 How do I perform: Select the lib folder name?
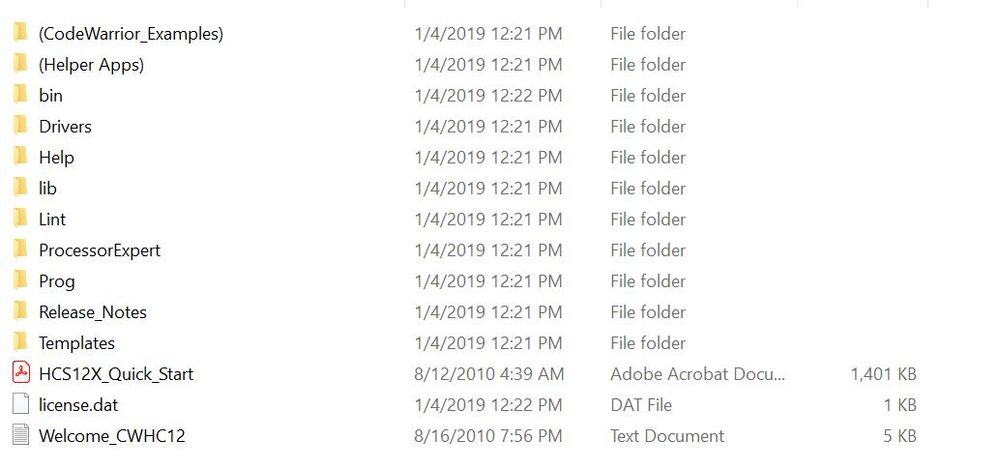point(47,189)
